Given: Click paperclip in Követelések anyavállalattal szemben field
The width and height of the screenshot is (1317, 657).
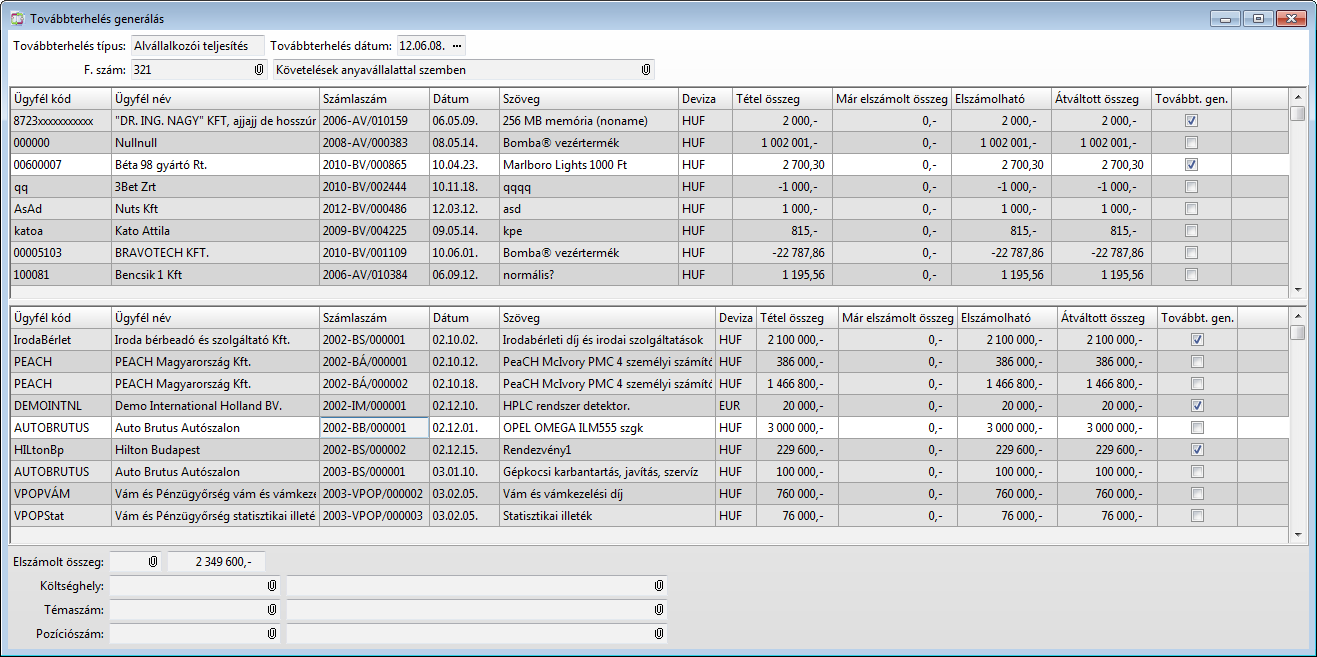Looking at the screenshot, I should [645, 70].
